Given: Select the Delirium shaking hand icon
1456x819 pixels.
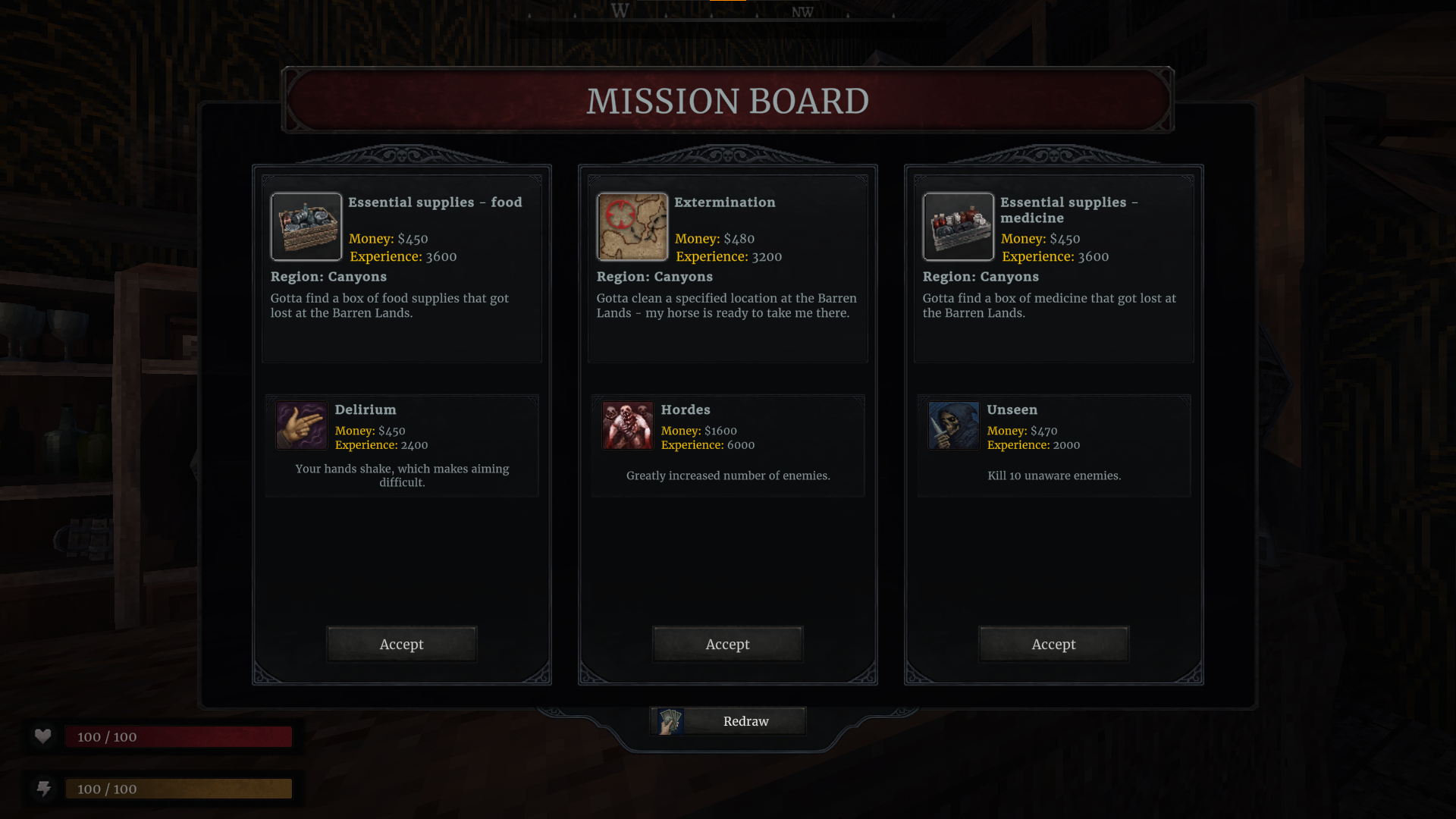Looking at the screenshot, I should tap(302, 425).
